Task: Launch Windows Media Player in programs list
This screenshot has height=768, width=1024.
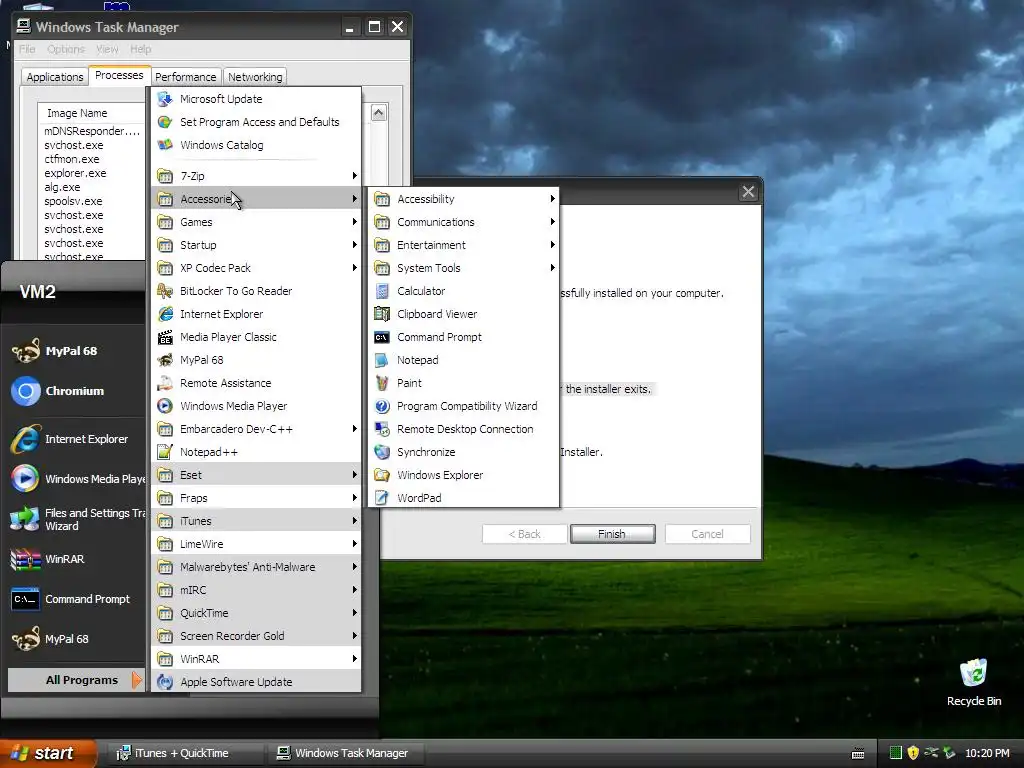Action: click(x=256, y=406)
